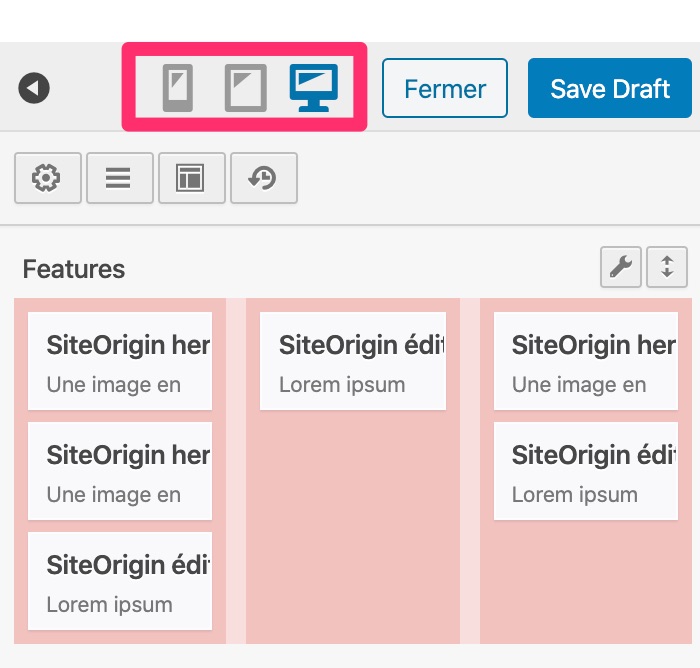Screen dimensions: 700x668
Task: Switch to mobile preview mode
Action: [178, 87]
